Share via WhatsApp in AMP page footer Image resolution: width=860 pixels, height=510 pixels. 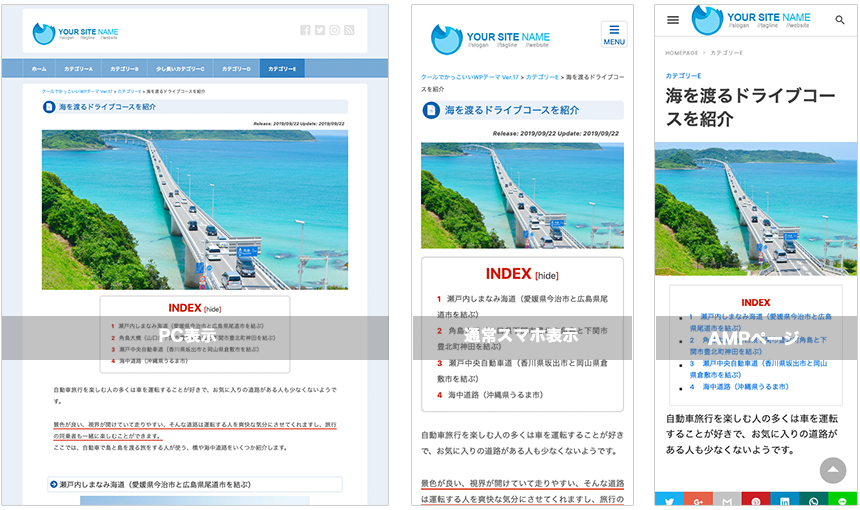pos(813,500)
